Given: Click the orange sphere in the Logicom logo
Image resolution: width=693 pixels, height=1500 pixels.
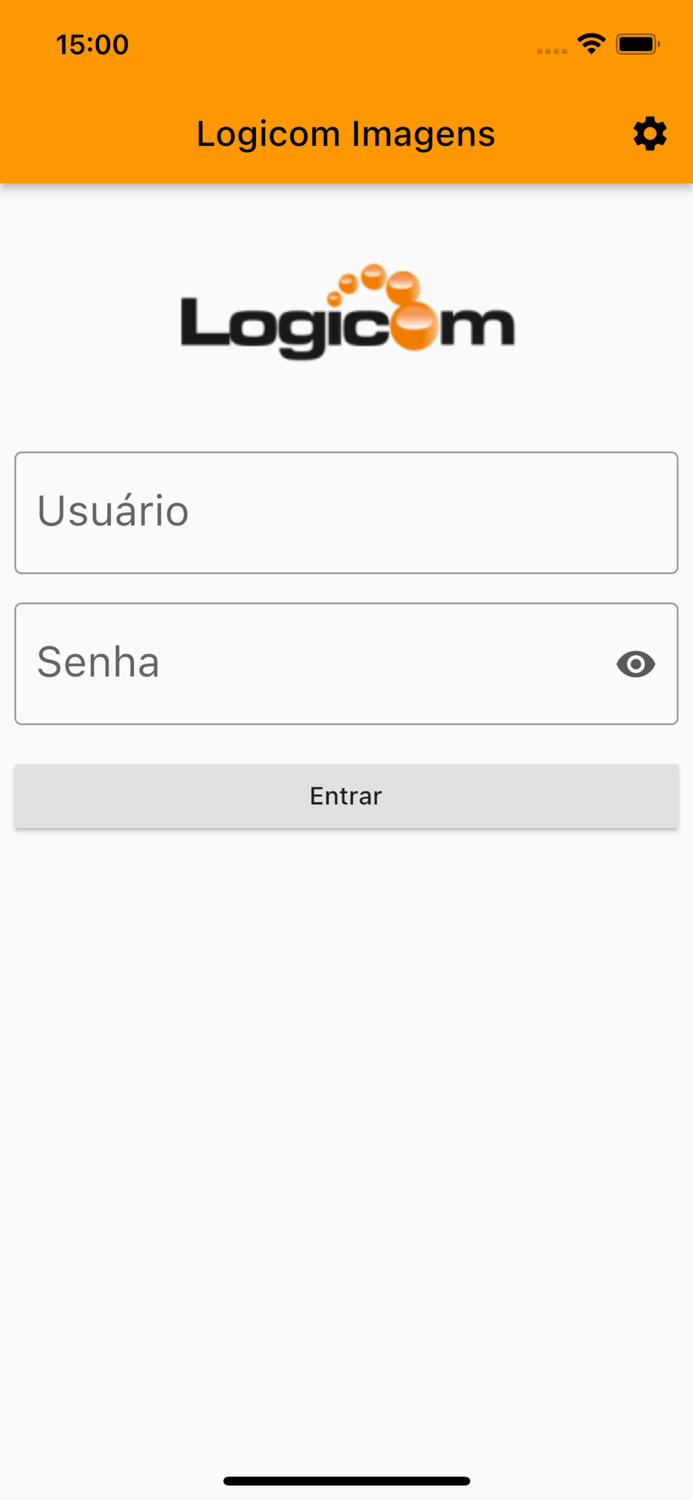Looking at the screenshot, I should tap(412, 322).
